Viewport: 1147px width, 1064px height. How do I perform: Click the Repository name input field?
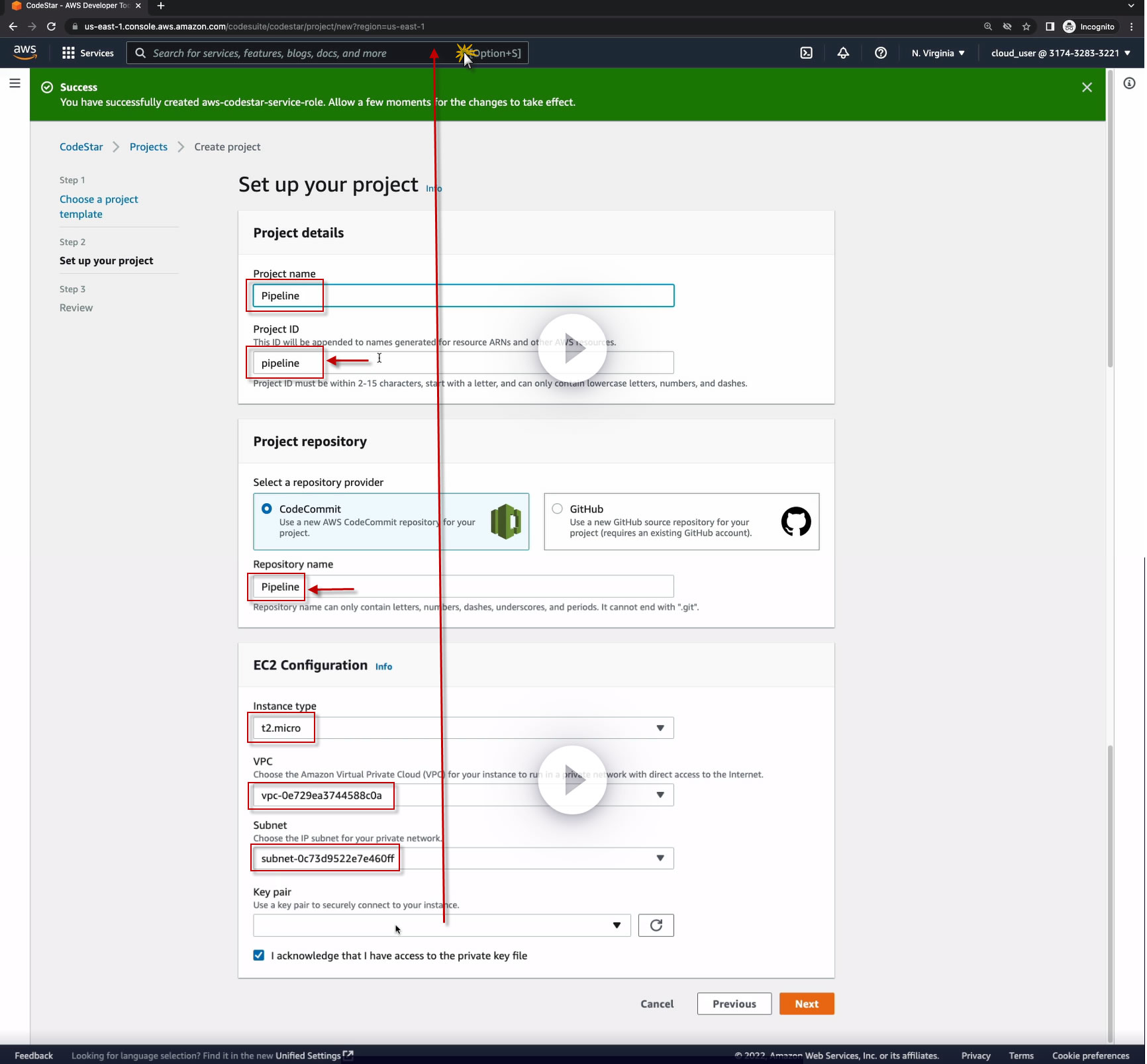click(x=463, y=587)
